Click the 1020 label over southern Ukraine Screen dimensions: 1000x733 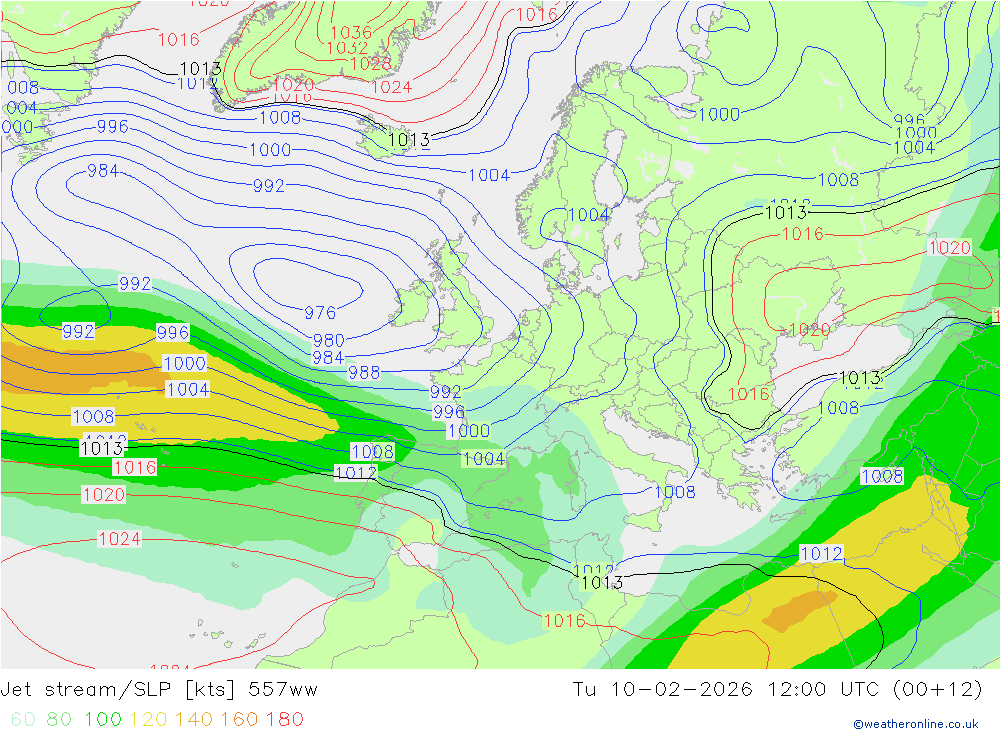point(810,329)
